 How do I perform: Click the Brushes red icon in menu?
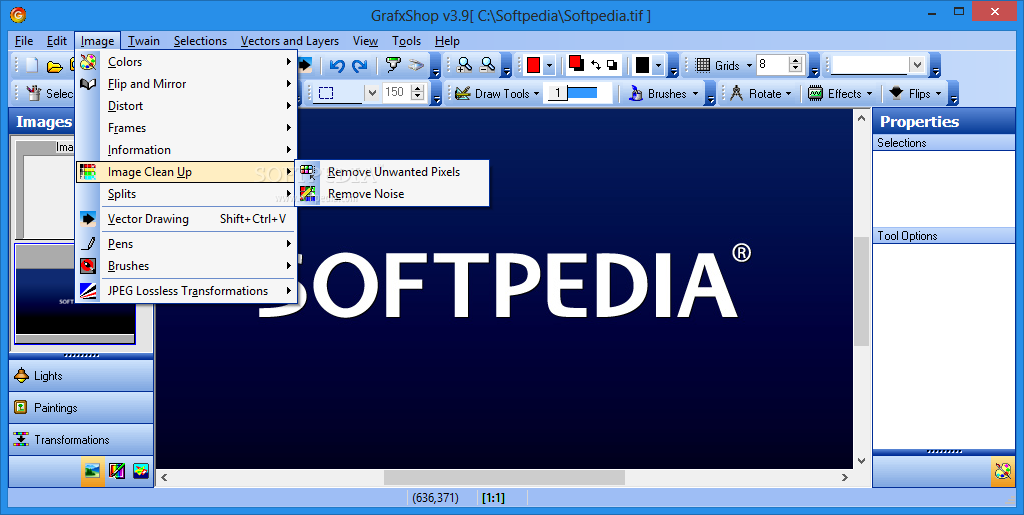point(88,266)
